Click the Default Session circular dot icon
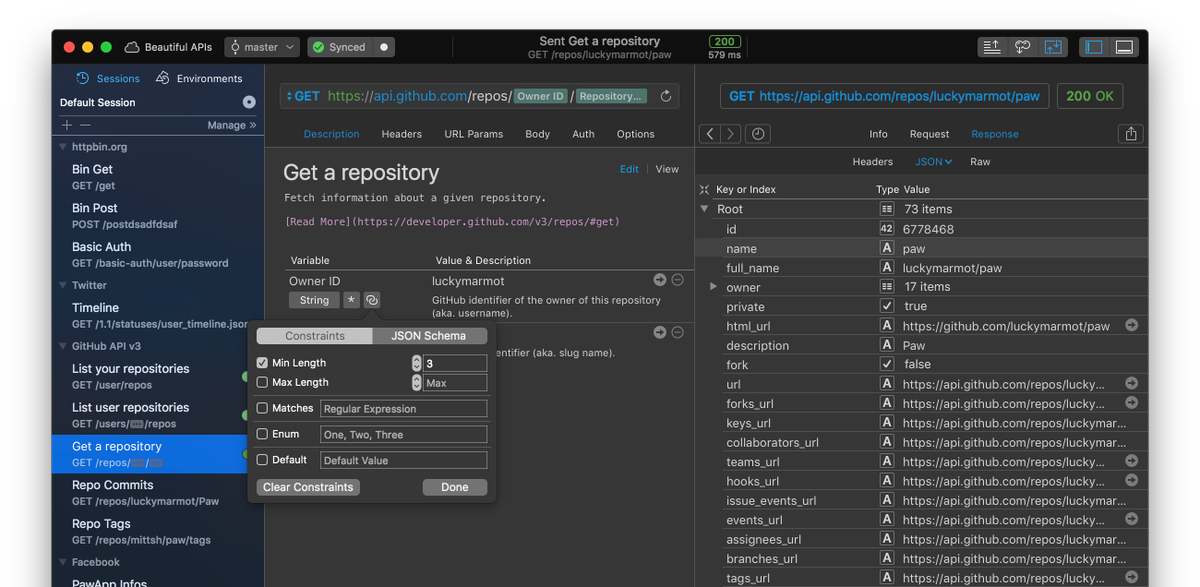1200x587 pixels. (249, 102)
